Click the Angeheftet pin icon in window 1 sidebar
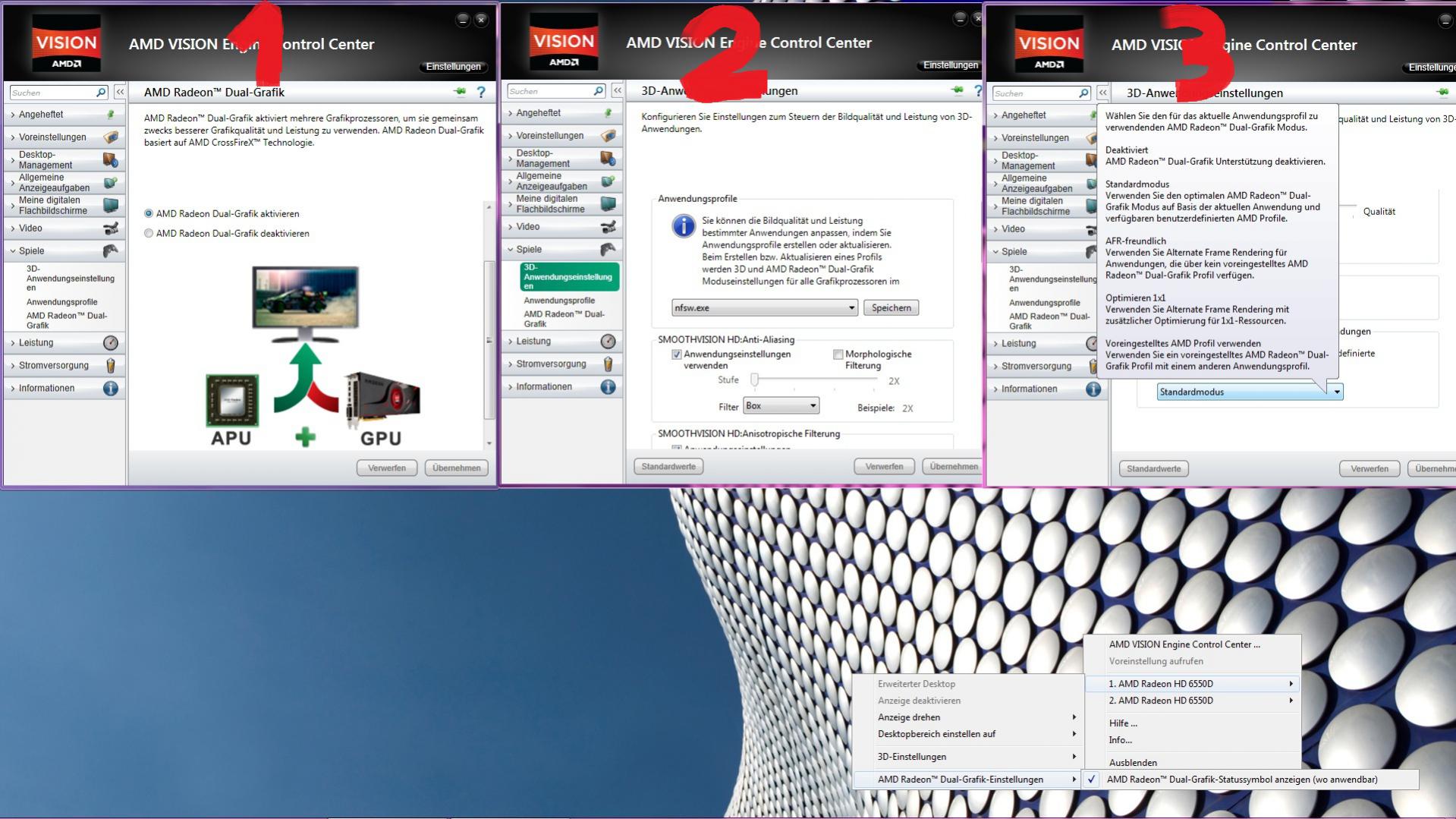The width and height of the screenshot is (1456, 819). [111, 115]
